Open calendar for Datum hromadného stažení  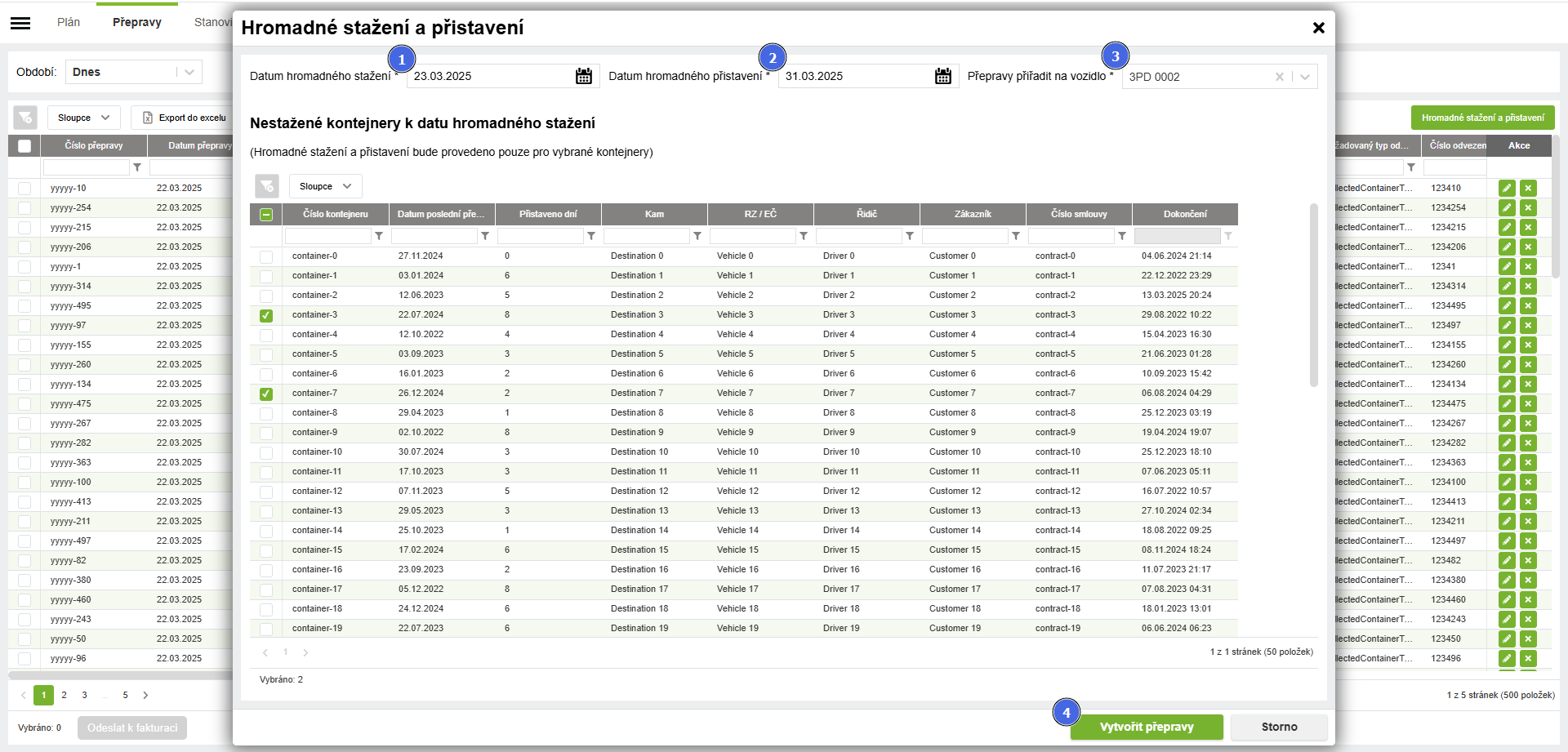coord(583,76)
